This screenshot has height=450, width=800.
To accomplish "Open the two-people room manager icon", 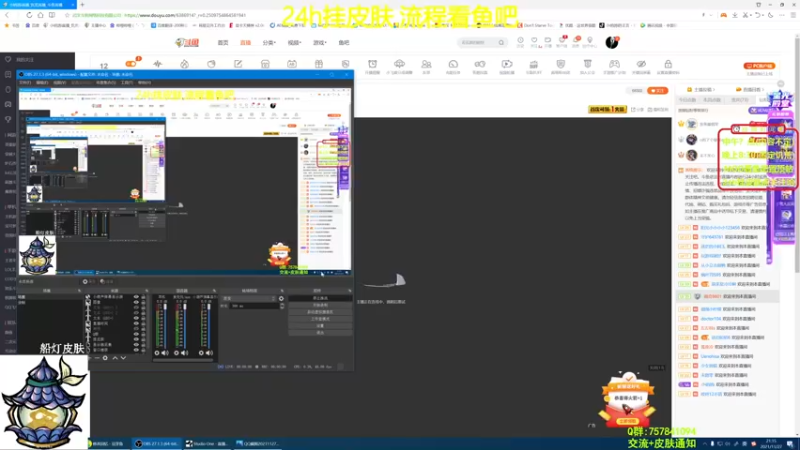I will [x=426, y=64].
